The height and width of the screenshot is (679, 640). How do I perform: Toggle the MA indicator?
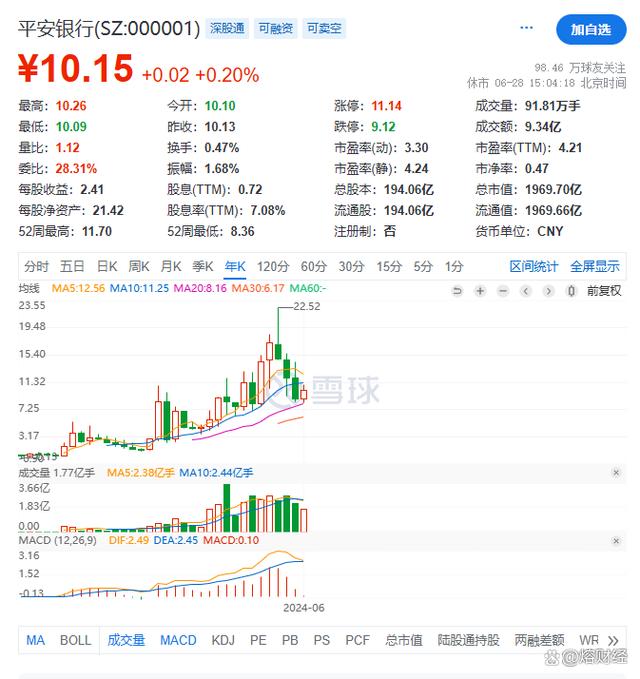36,640
